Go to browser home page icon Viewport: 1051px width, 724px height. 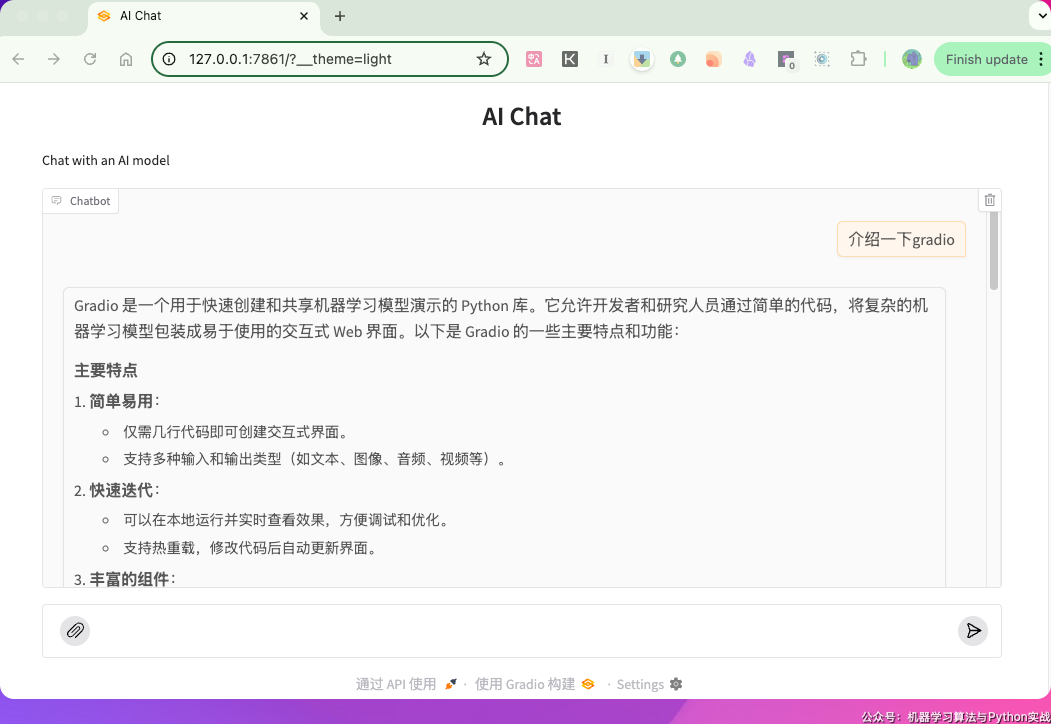[125, 59]
